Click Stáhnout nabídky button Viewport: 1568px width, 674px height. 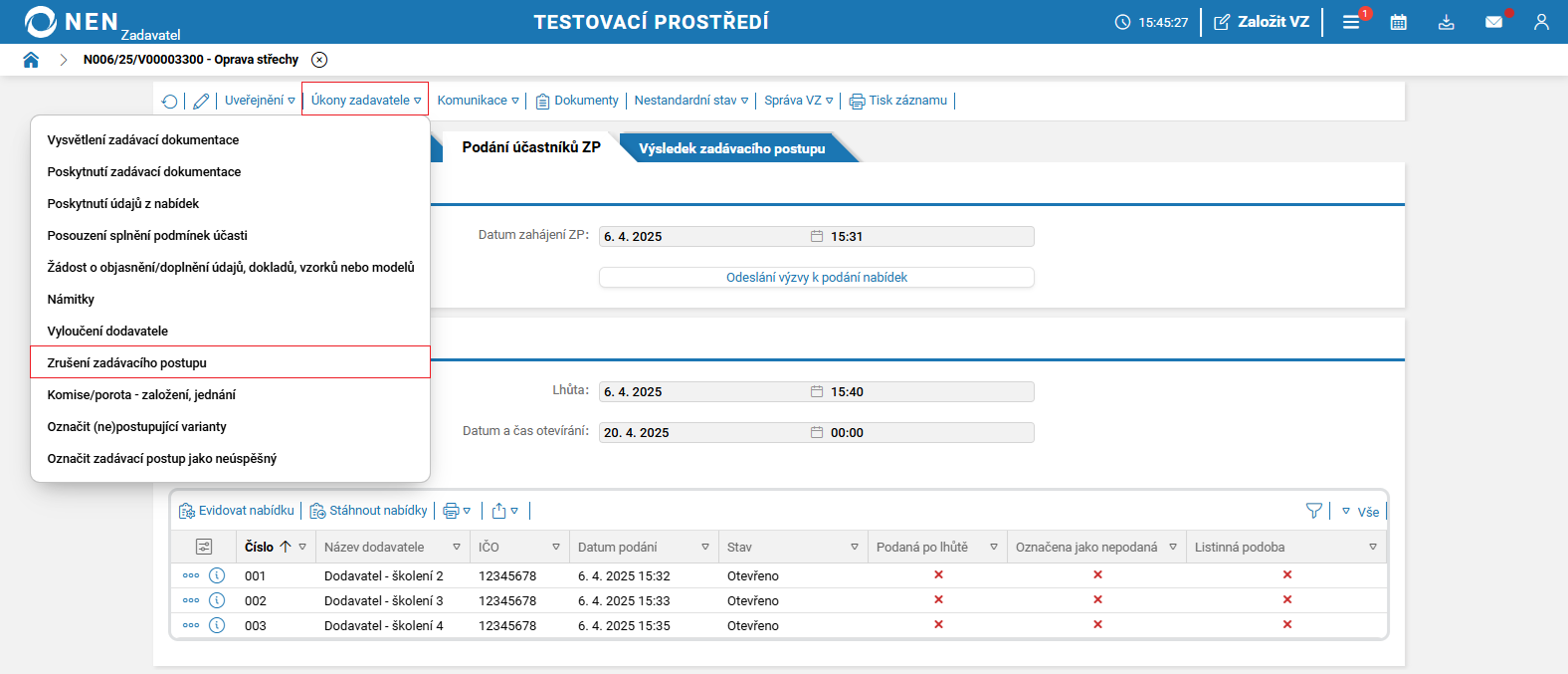pos(369,511)
